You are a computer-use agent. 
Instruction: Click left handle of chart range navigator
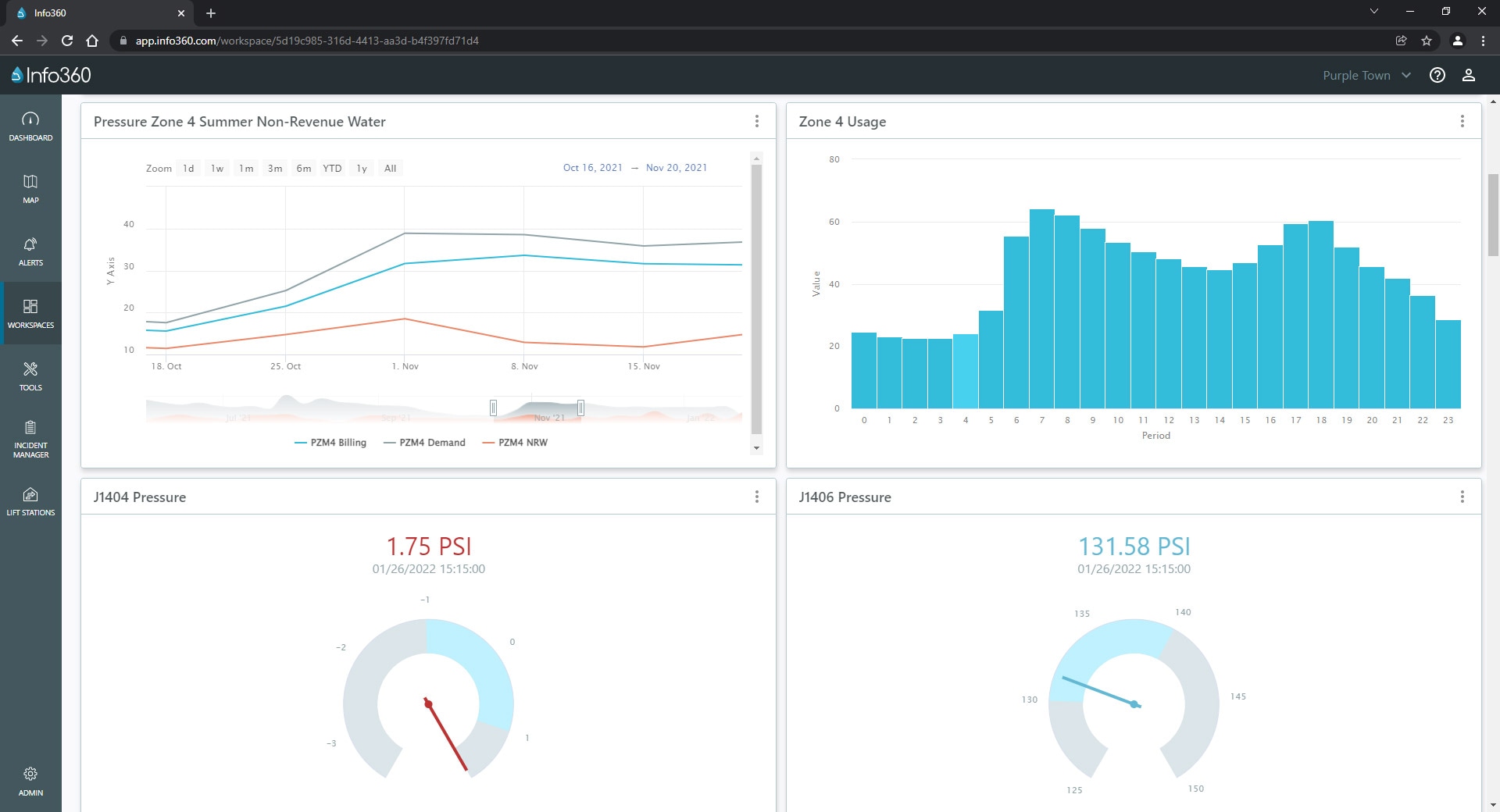[493, 408]
